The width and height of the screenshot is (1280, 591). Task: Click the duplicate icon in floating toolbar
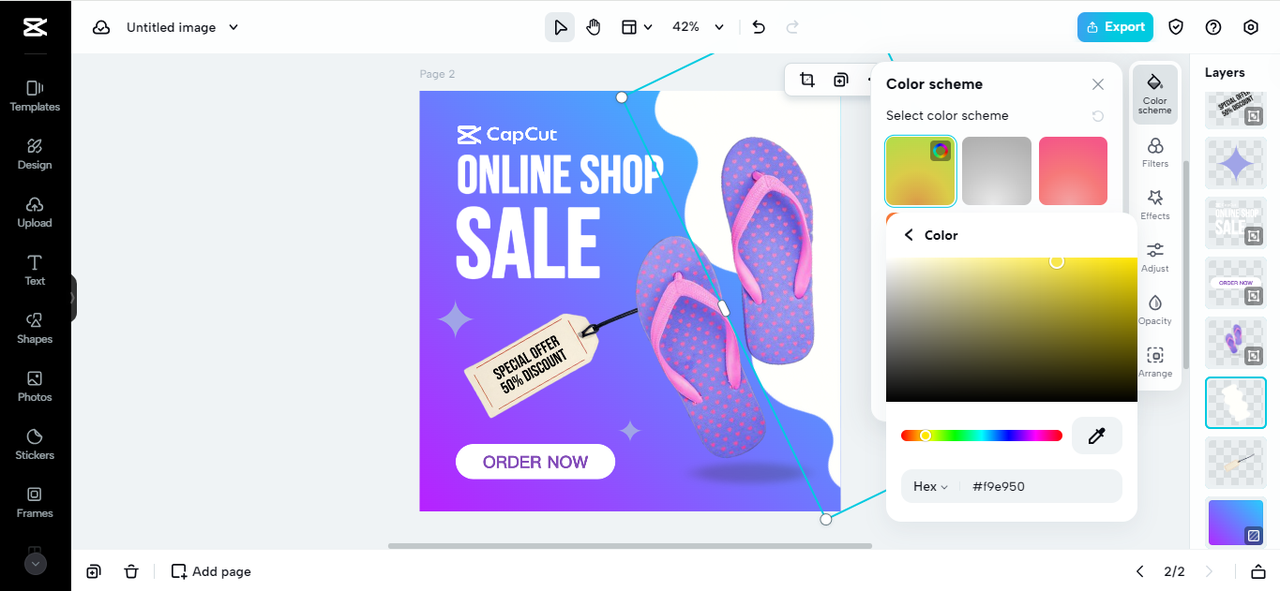841,80
